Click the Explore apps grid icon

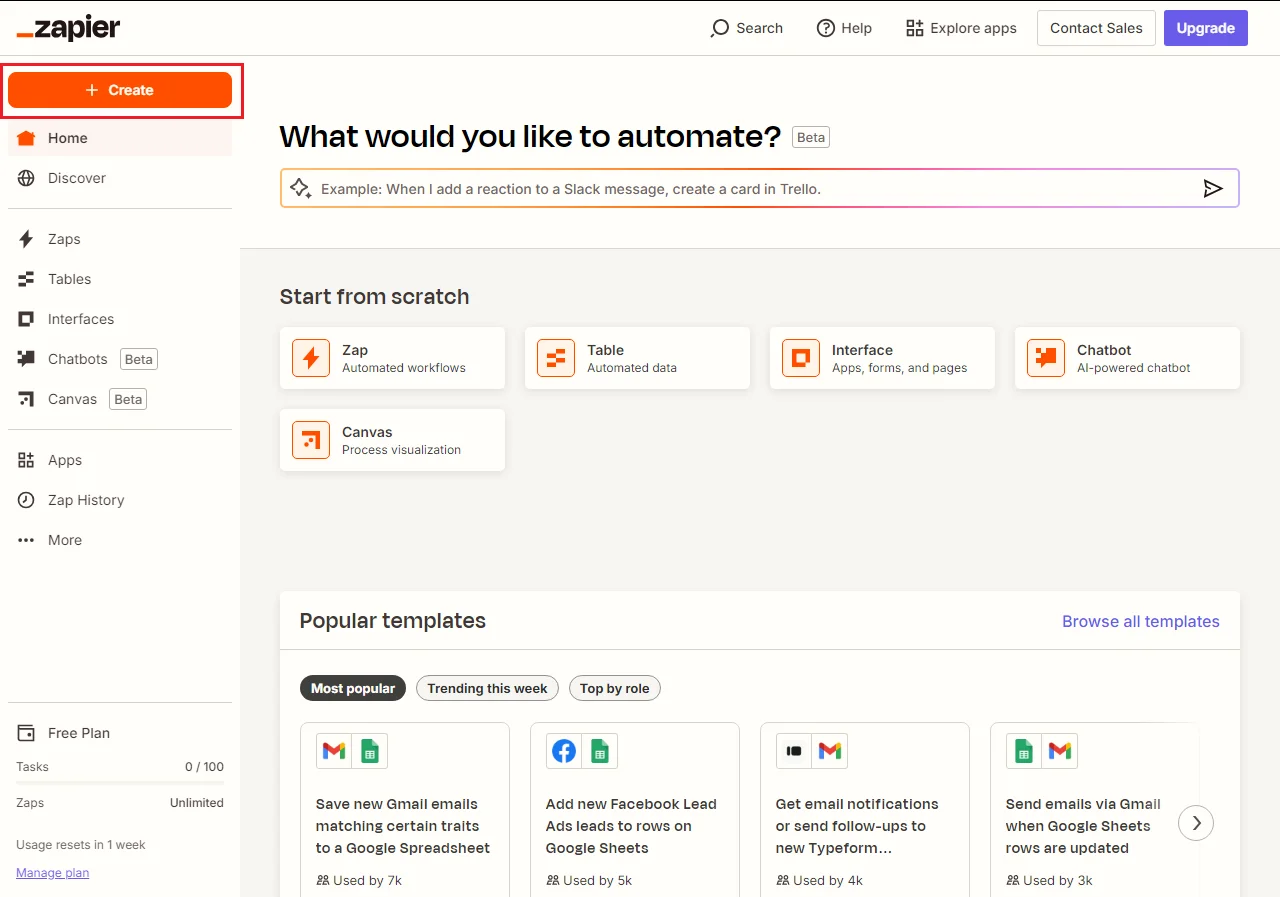point(914,28)
